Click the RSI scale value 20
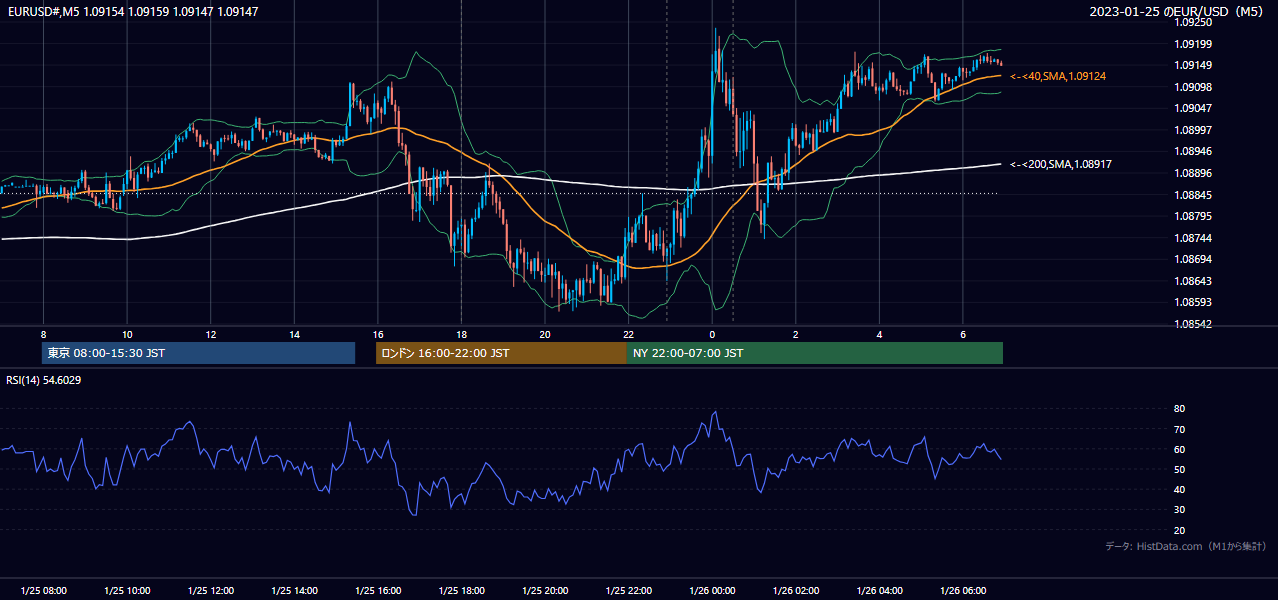 click(1179, 530)
